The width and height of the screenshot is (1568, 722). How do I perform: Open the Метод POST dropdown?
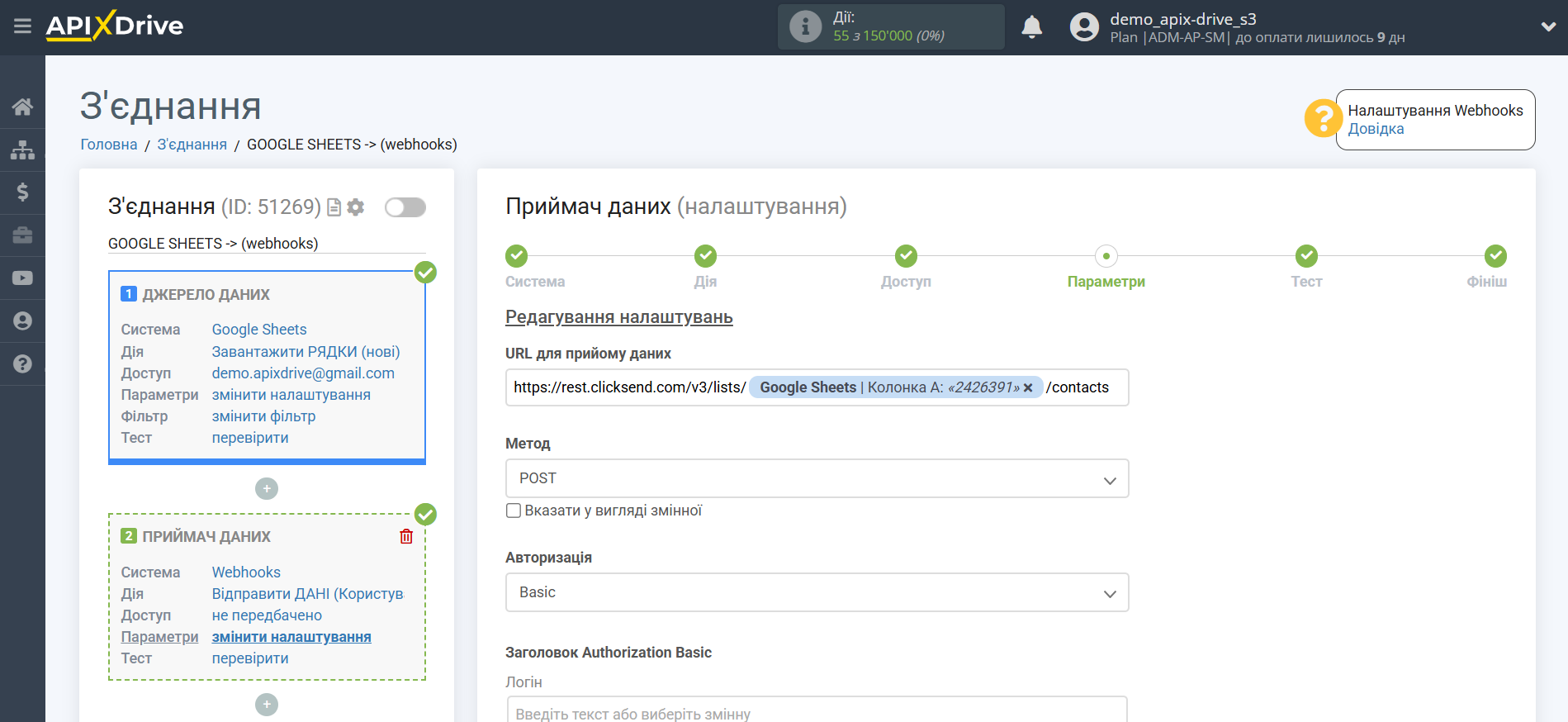(x=817, y=478)
